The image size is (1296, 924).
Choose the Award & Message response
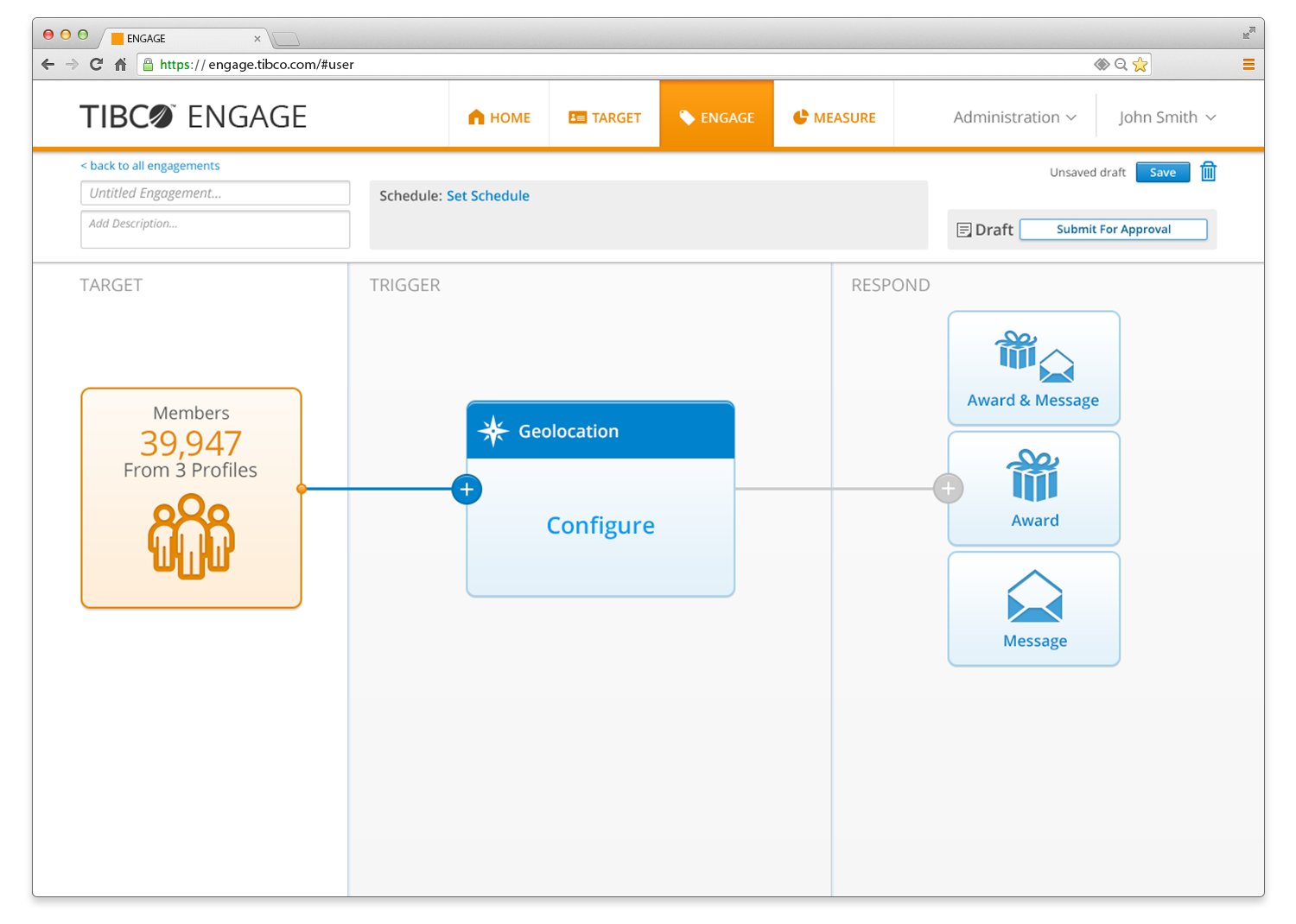click(1034, 369)
